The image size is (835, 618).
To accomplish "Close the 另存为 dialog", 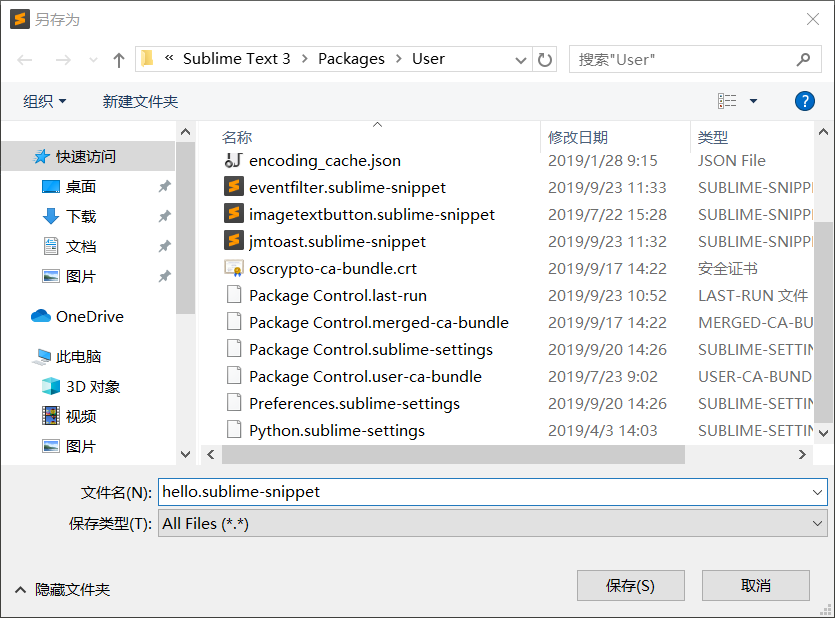I will (813, 19).
